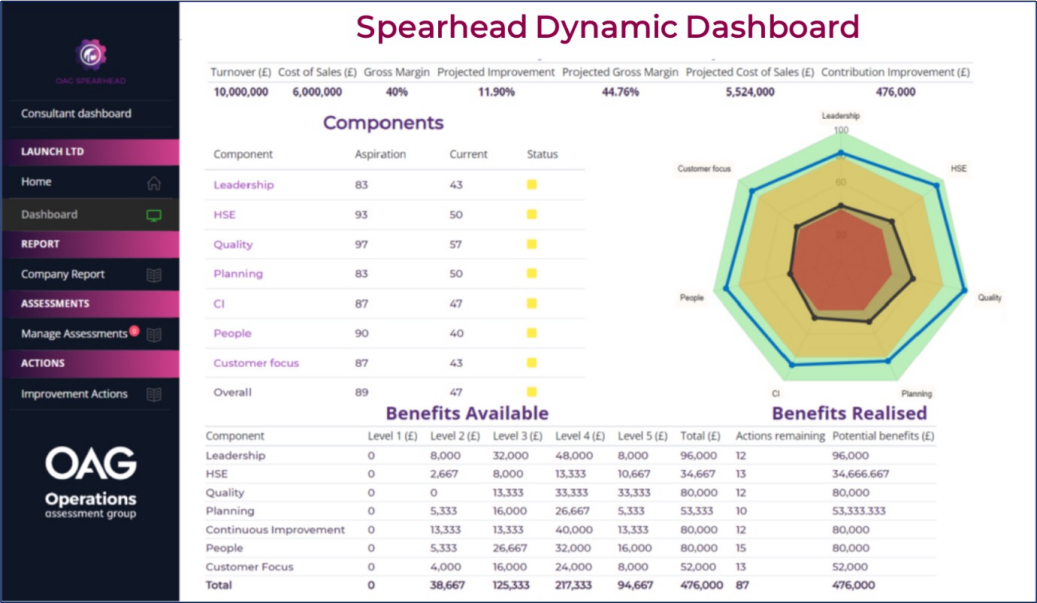Click the Improvement Actions book icon
Viewport: 1037px width, 603px height.
coord(153,395)
